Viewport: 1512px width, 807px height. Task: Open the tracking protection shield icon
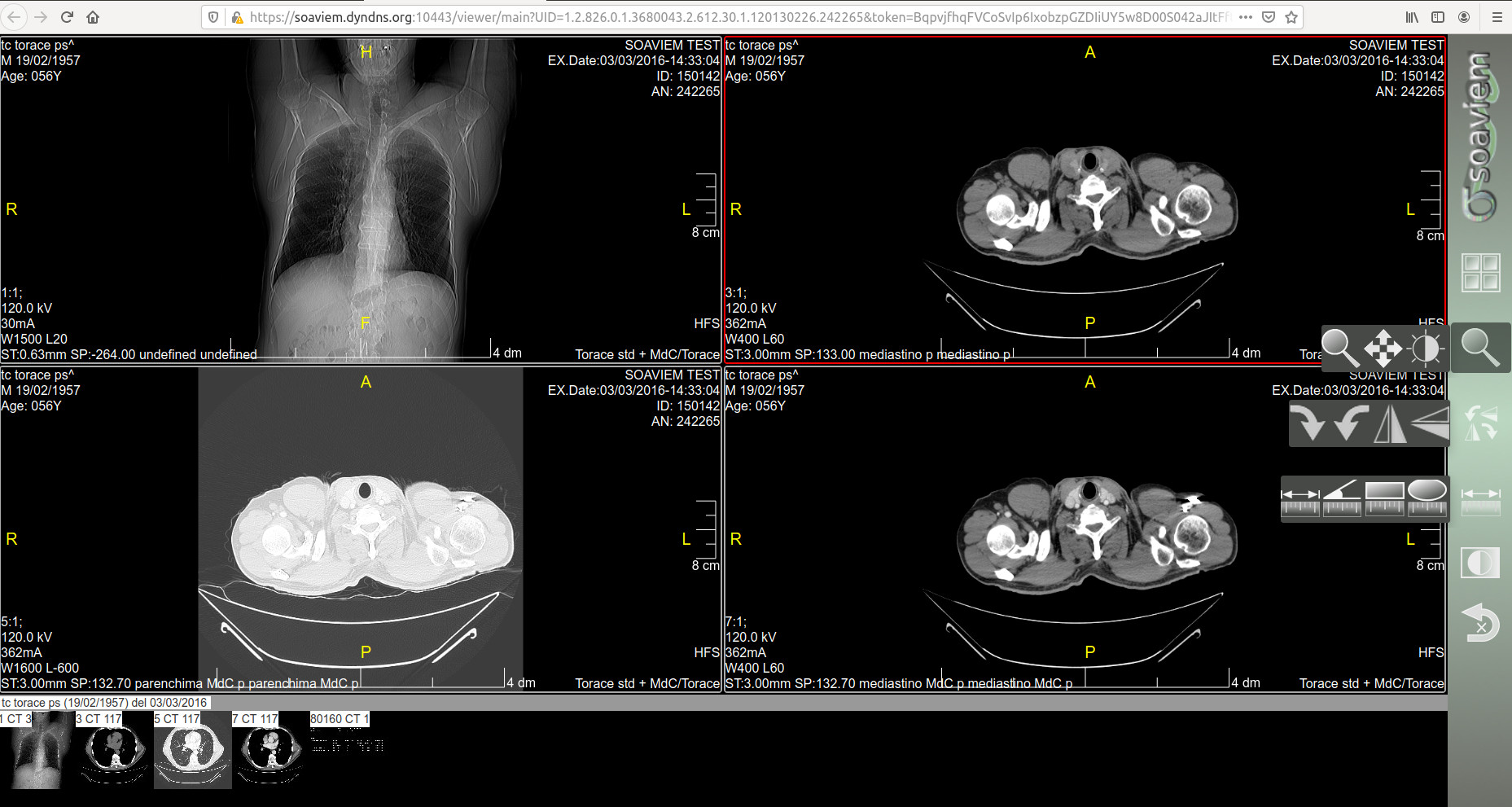tap(213, 17)
